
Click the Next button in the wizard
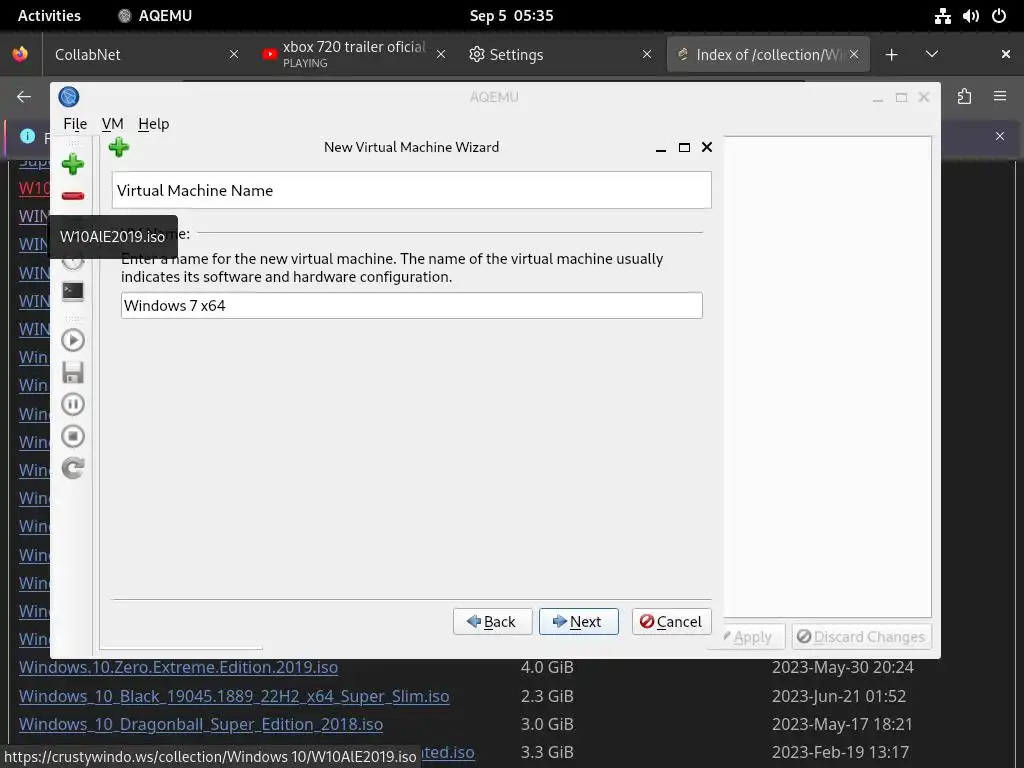point(579,622)
